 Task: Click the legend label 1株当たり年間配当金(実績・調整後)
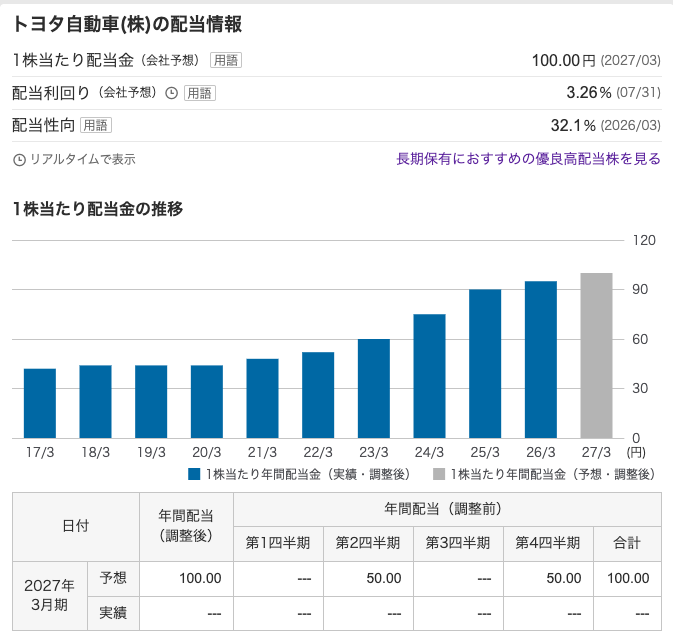[x=308, y=474]
